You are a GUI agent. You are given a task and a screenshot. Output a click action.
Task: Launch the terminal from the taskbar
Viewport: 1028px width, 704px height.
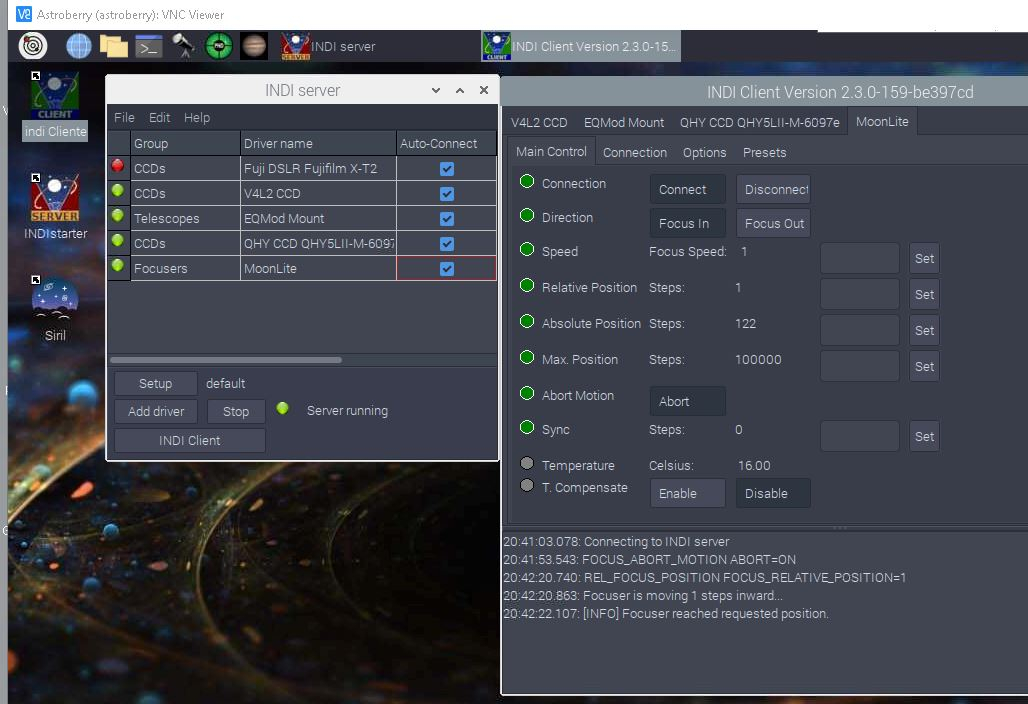click(149, 47)
